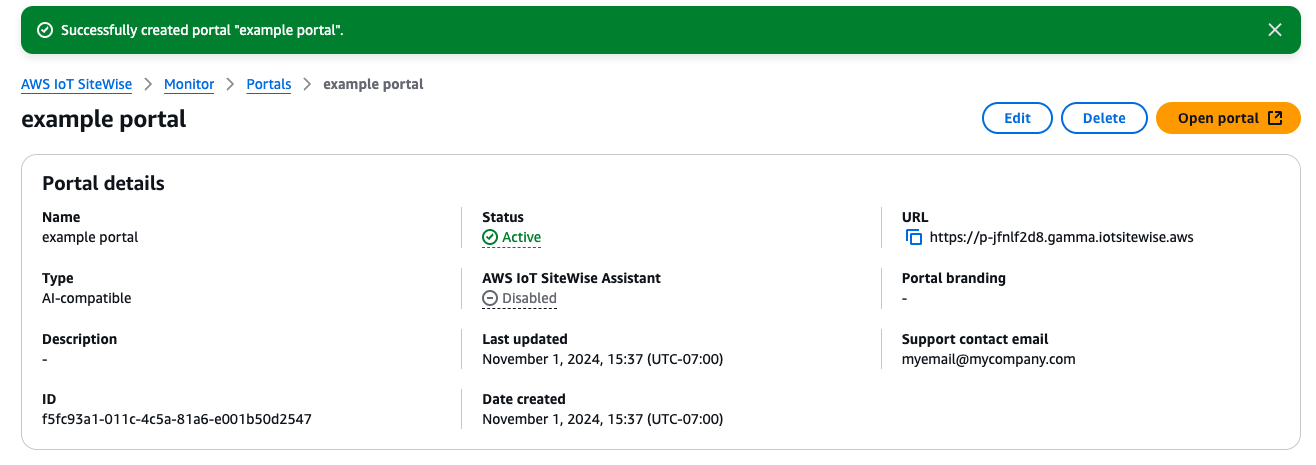Image resolution: width=1316 pixels, height=465 pixels.
Task: Navigate to the Monitor breadcrumb link
Action: (x=189, y=85)
